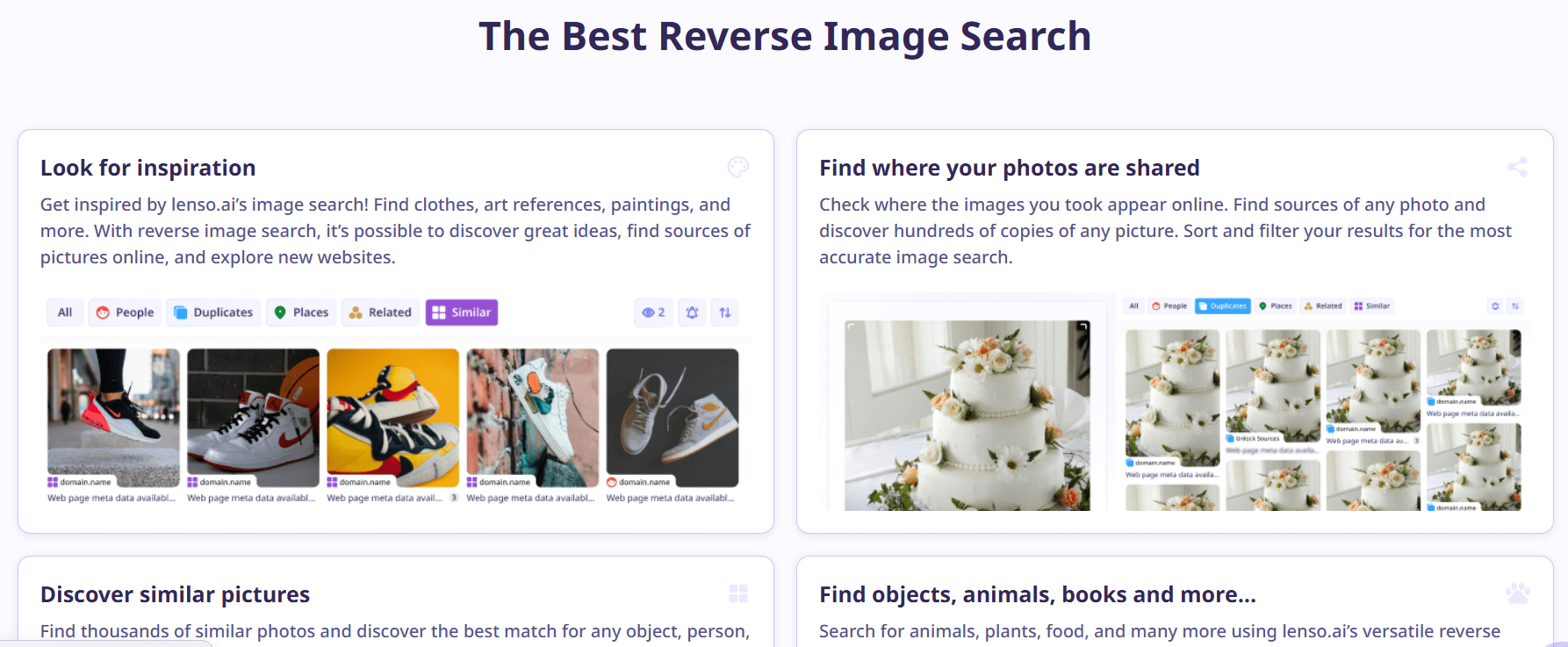
Task: Select the All filter tab
Action: click(x=65, y=313)
